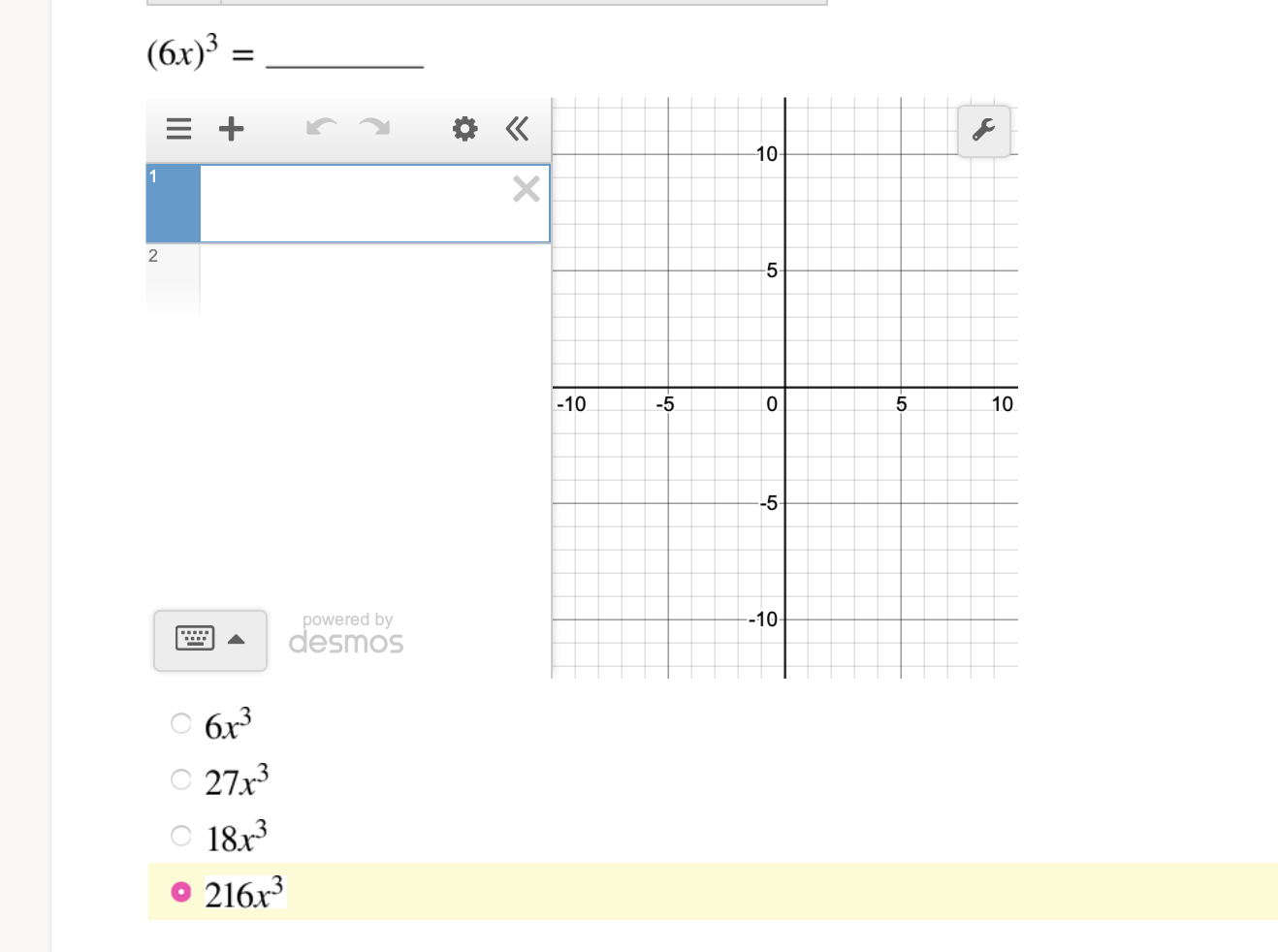
Task: Choose answer 27x³
Action: point(181,779)
